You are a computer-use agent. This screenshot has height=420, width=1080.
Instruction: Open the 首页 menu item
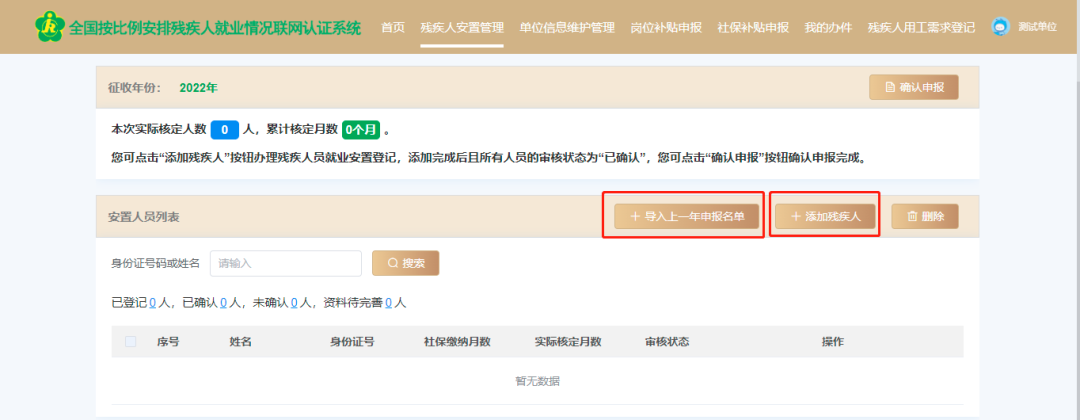393,27
